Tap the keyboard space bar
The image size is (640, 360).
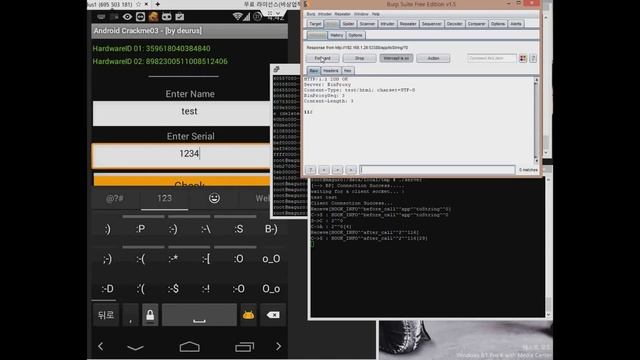point(199,315)
